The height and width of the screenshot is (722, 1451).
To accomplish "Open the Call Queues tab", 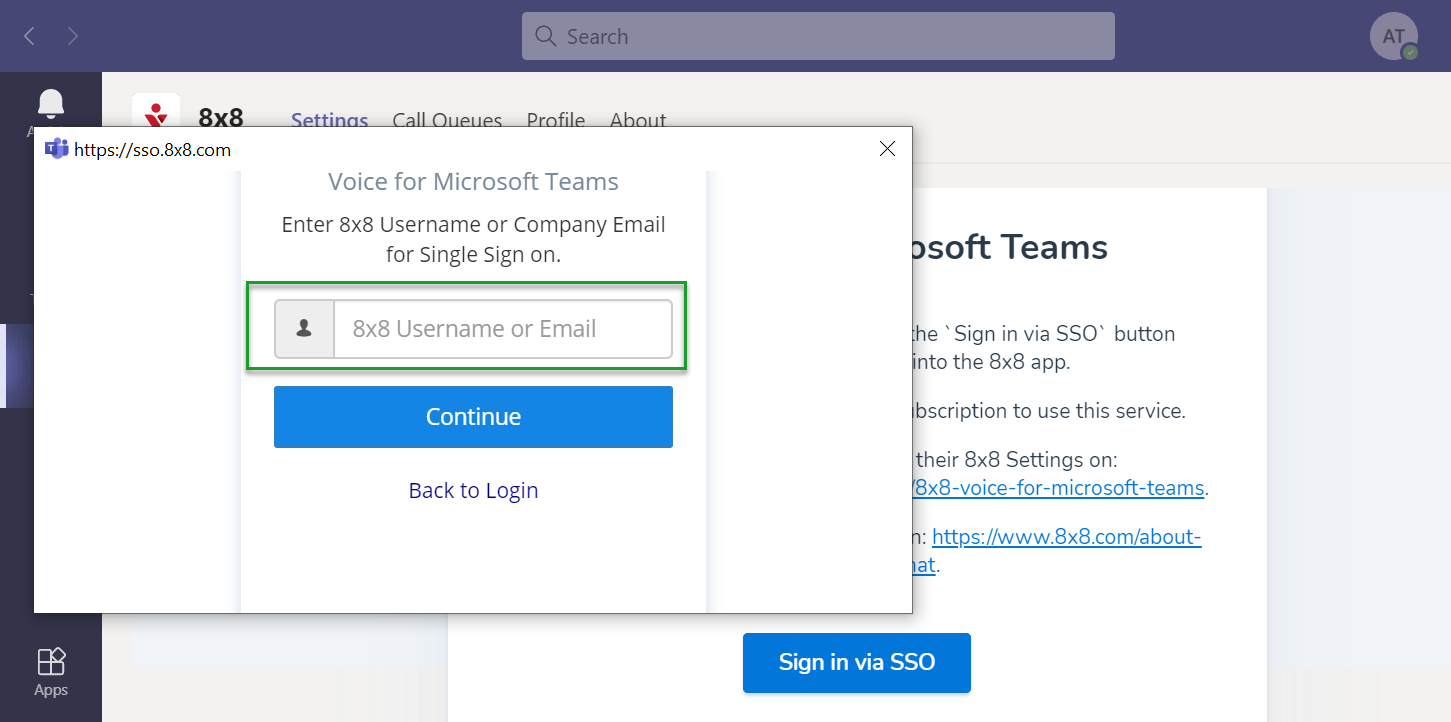I will [447, 120].
